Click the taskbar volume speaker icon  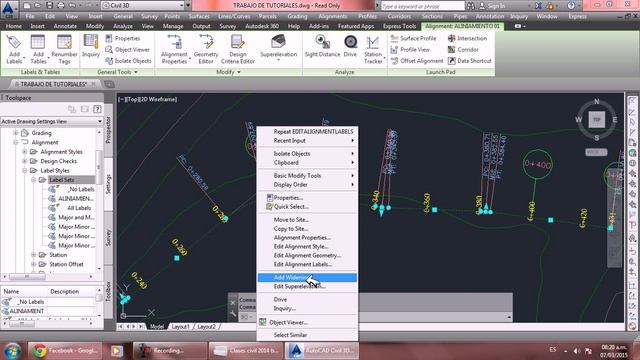(x=577, y=351)
